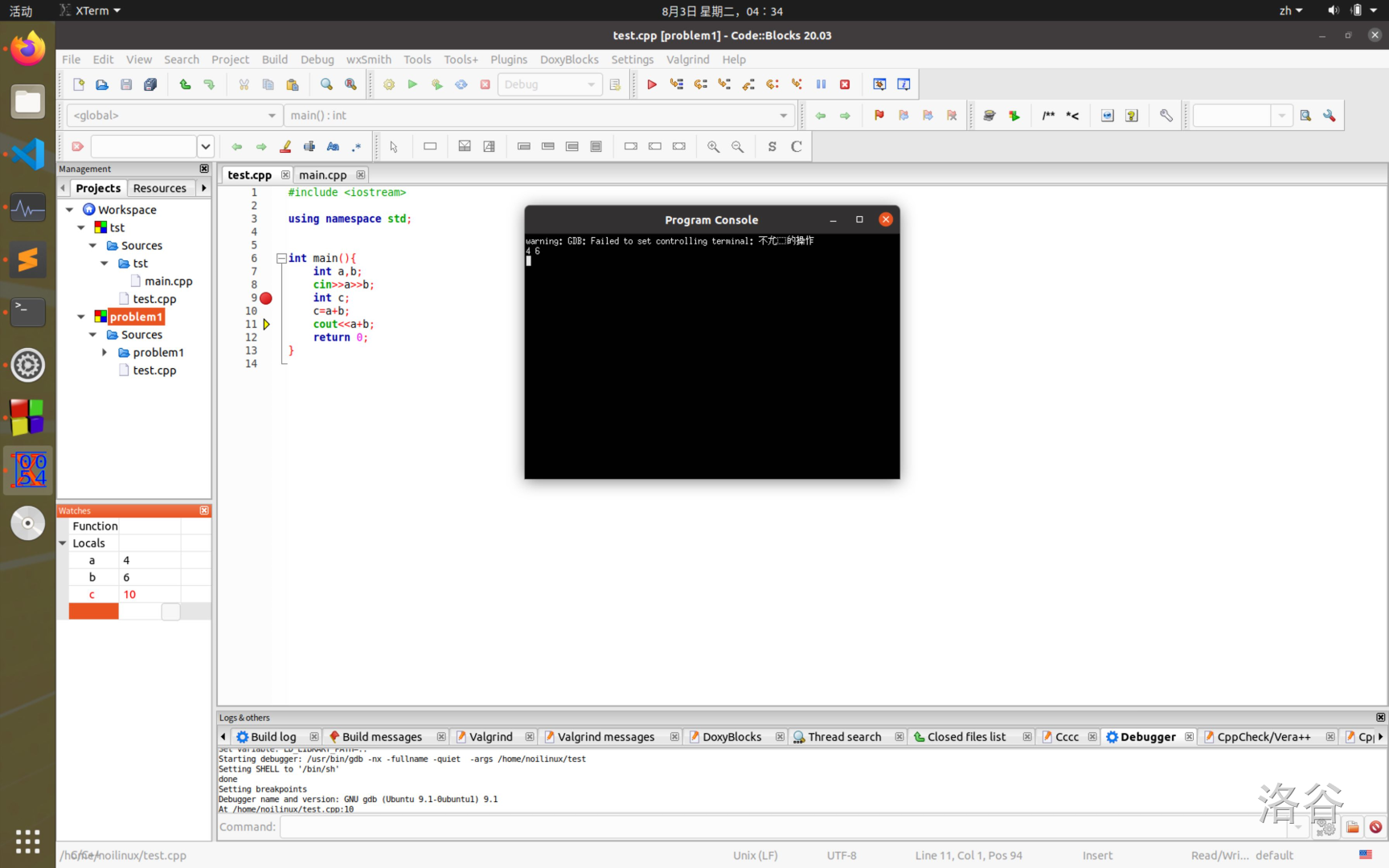The width and height of the screenshot is (1389, 868).
Task: Switch to the Thread search log tab
Action: tap(844, 737)
